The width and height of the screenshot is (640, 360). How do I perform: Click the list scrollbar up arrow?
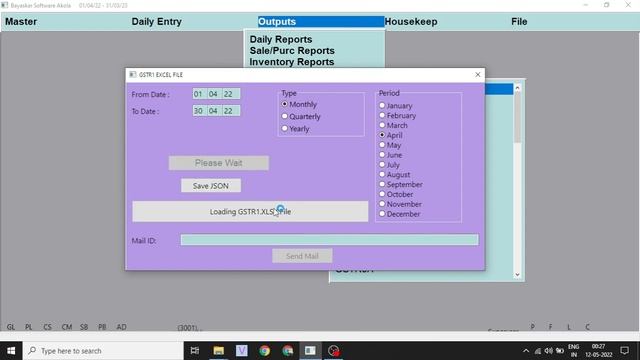518,88
